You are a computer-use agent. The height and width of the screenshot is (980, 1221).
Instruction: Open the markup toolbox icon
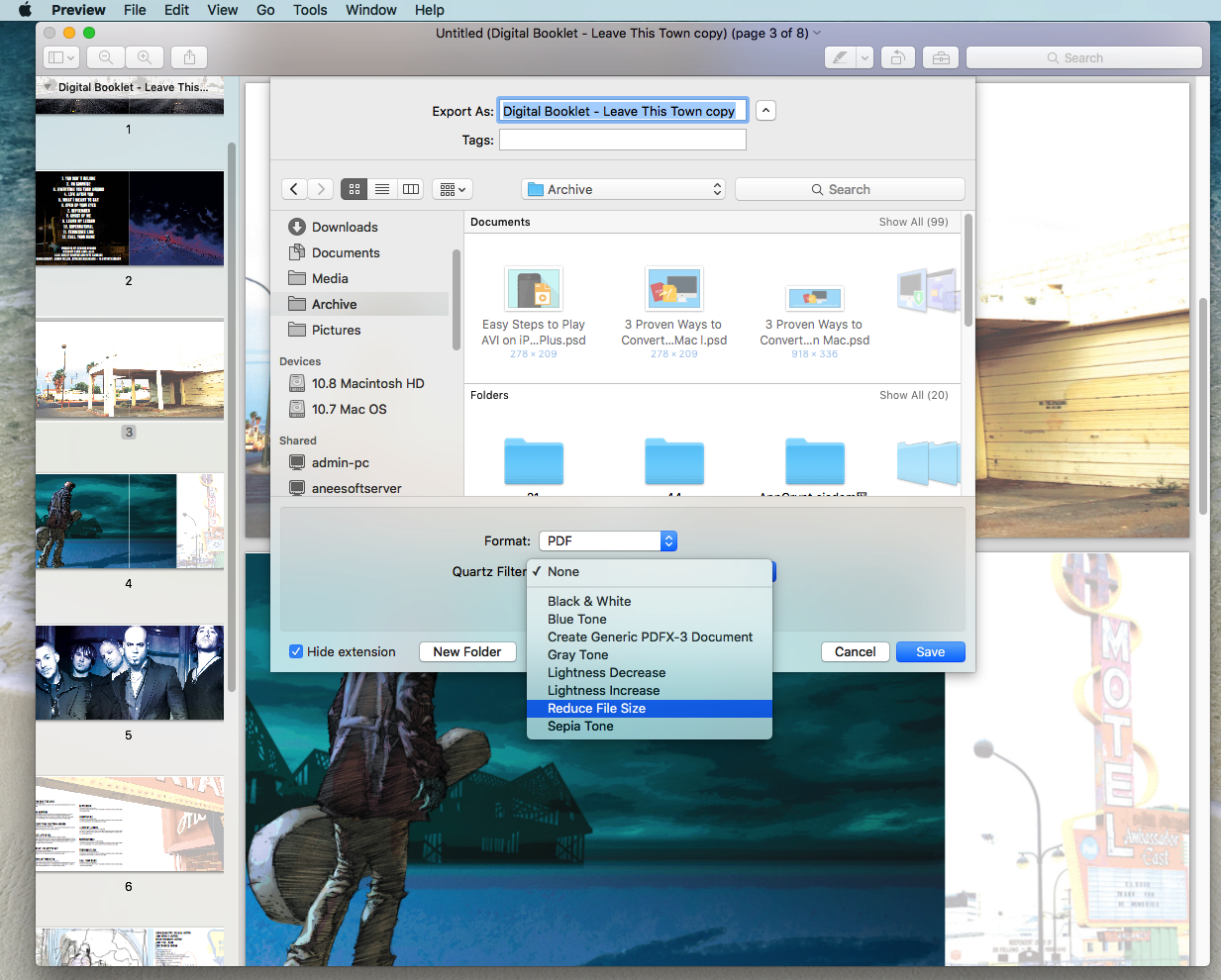(x=940, y=57)
